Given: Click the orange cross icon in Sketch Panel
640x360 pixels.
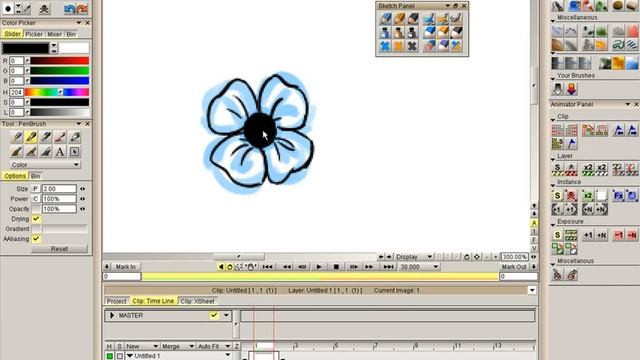Looking at the screenshot, I should coord(399,46).
